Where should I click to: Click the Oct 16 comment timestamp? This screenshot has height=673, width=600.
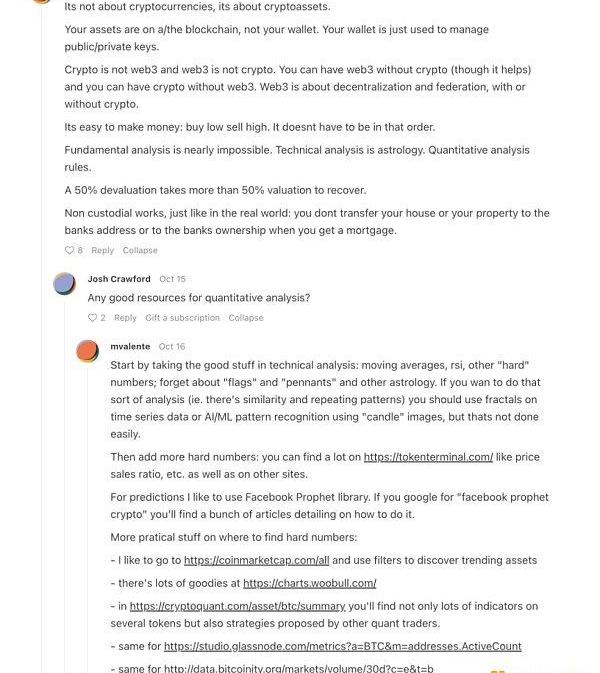click(x=172, y=346)
